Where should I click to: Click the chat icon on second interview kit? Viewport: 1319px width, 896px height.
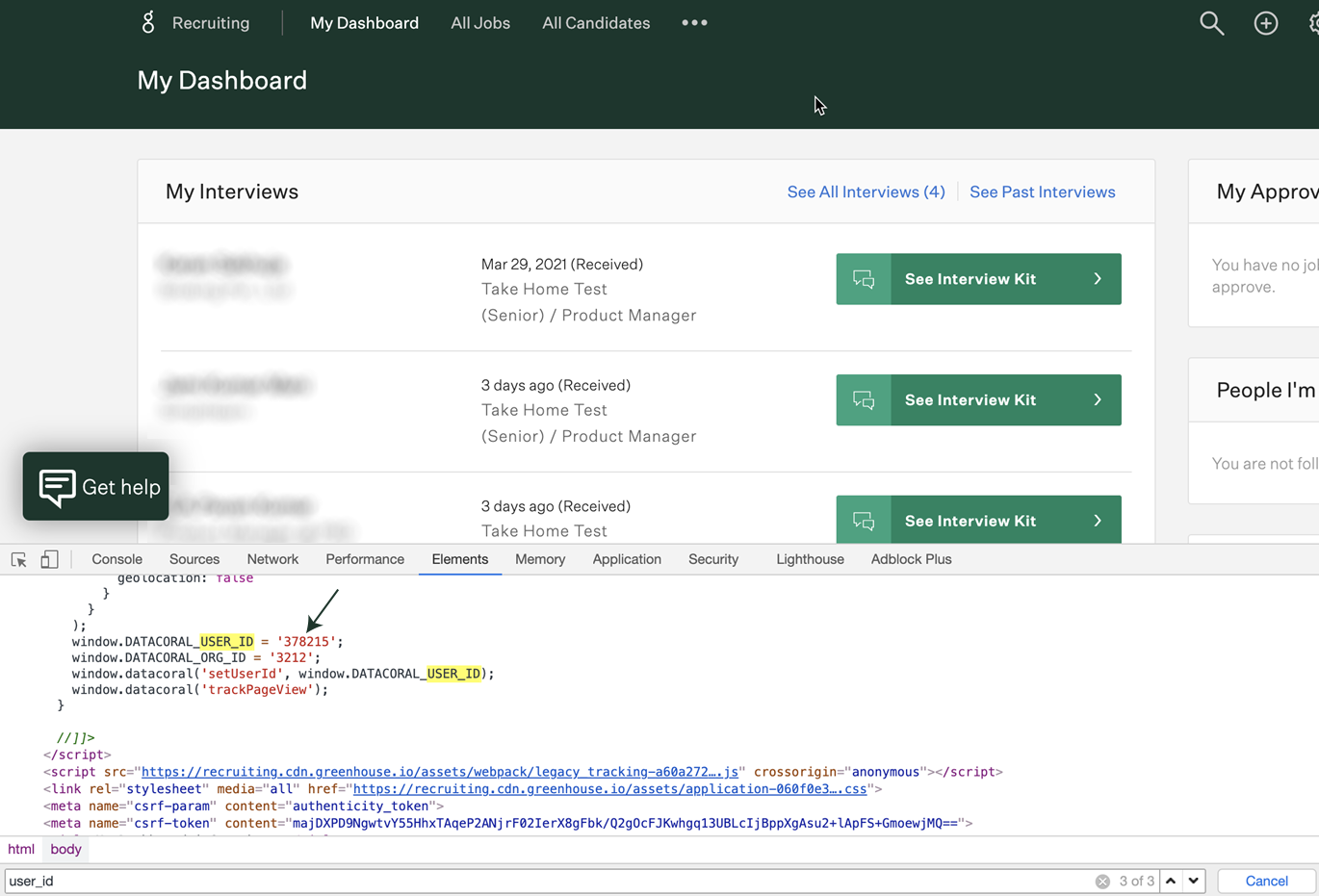pyautogui.click(x=864, y=399)
